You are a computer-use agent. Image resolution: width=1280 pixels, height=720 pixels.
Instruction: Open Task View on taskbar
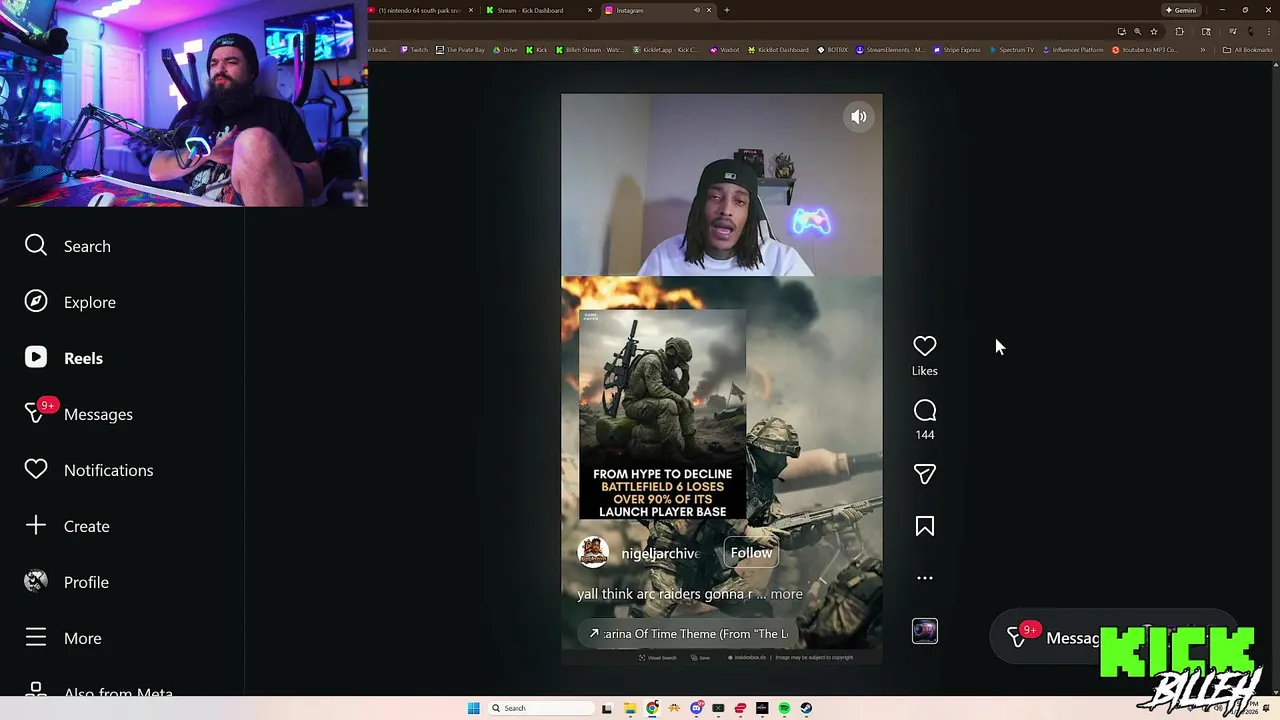607,708
